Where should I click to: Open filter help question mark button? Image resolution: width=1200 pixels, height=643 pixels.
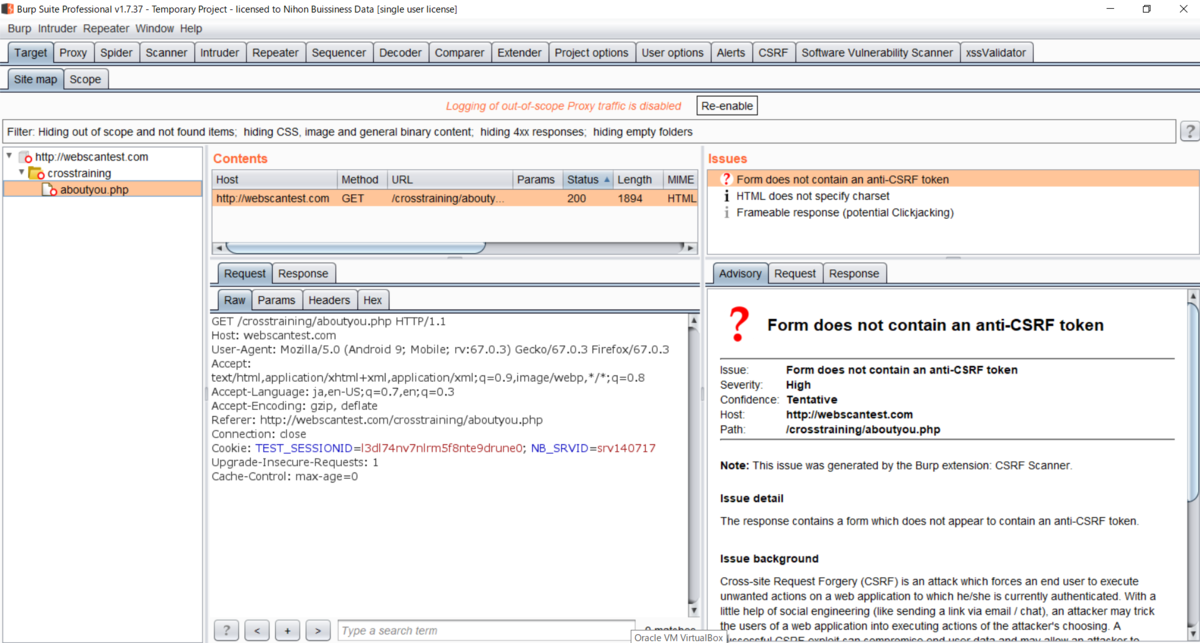pos(1189,131)
